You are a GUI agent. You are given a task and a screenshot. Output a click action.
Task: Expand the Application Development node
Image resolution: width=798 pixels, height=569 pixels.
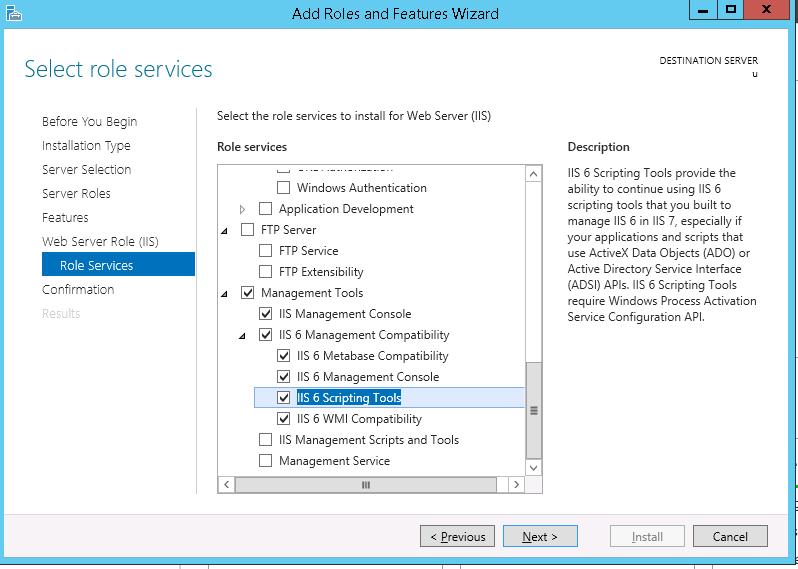point(242,209)
